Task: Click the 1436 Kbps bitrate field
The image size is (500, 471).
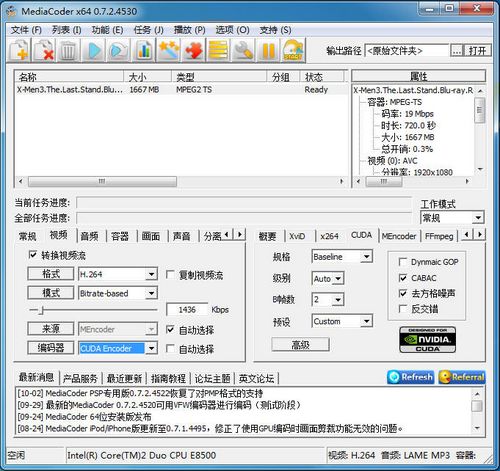Action: (187, 310)
